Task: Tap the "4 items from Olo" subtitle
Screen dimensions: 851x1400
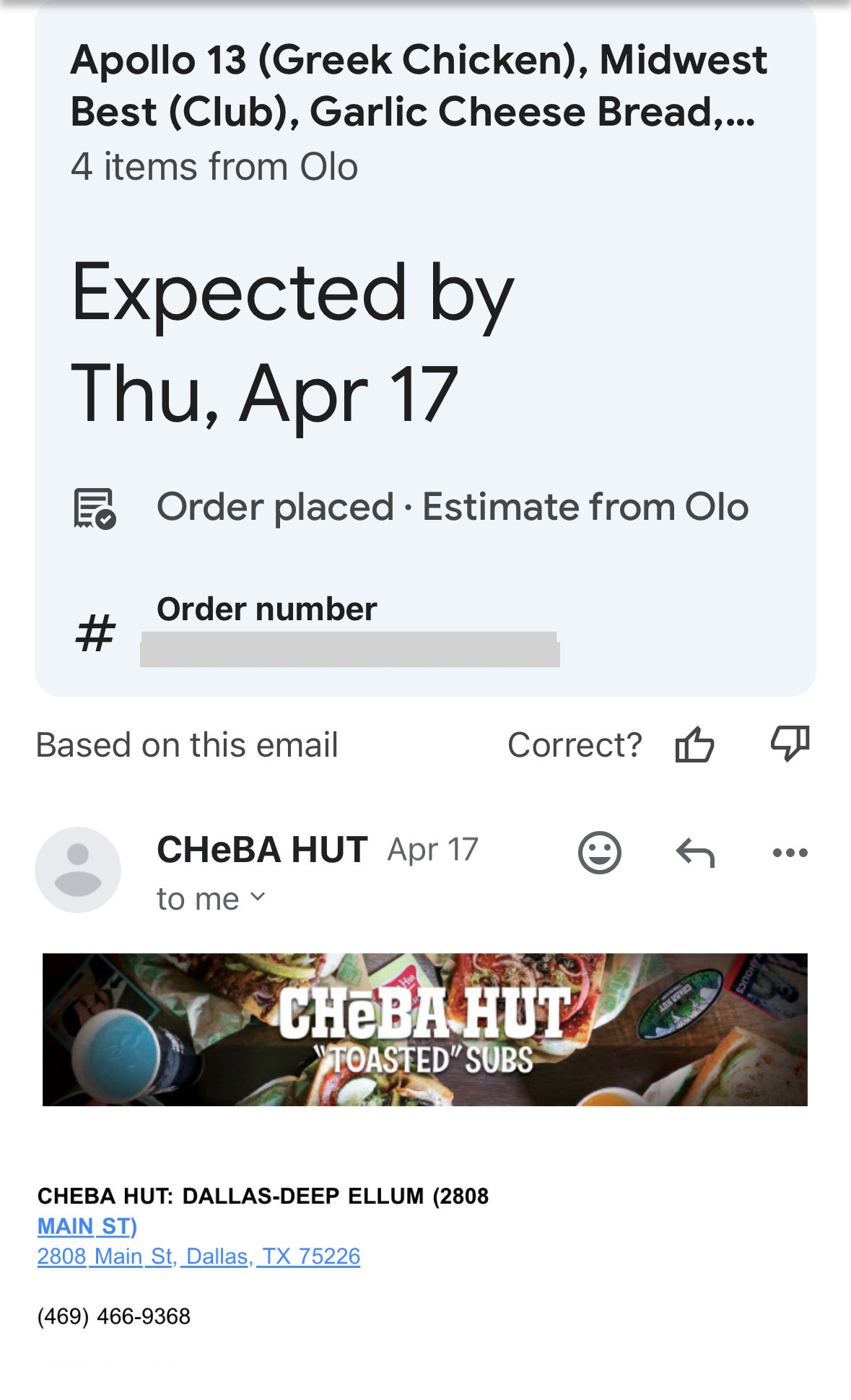Action: coord(214,167)
